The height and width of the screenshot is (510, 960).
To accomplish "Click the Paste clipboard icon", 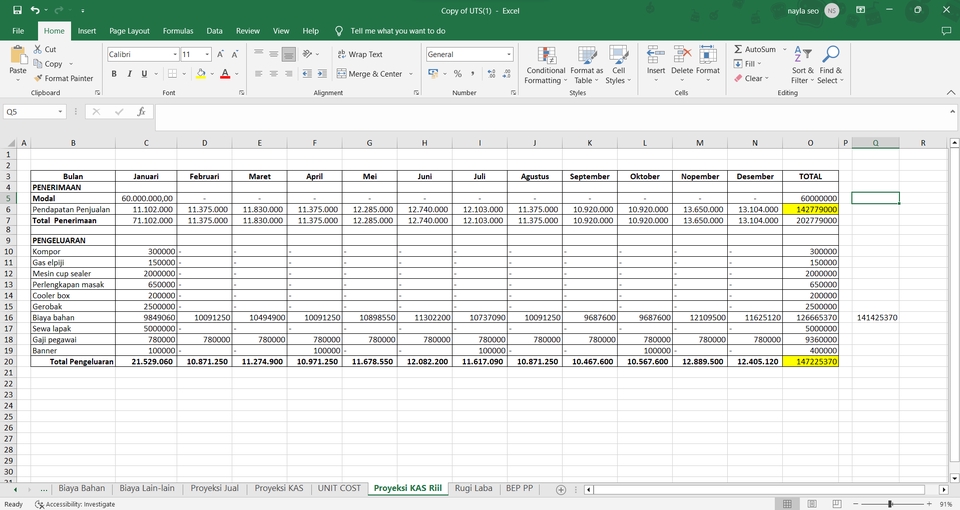I will pos(18,56).
